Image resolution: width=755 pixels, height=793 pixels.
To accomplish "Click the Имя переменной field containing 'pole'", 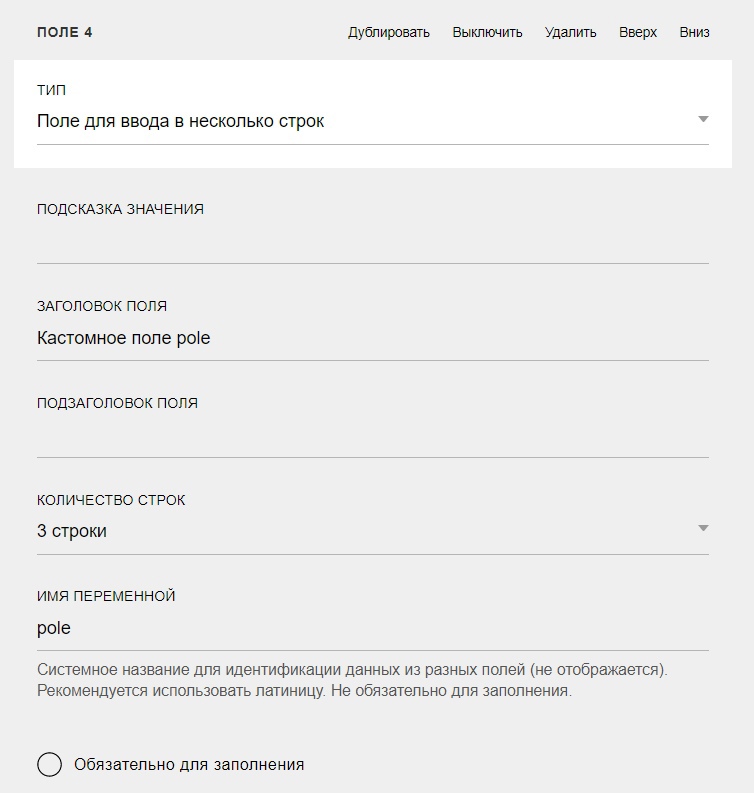I will click(372, 628).
